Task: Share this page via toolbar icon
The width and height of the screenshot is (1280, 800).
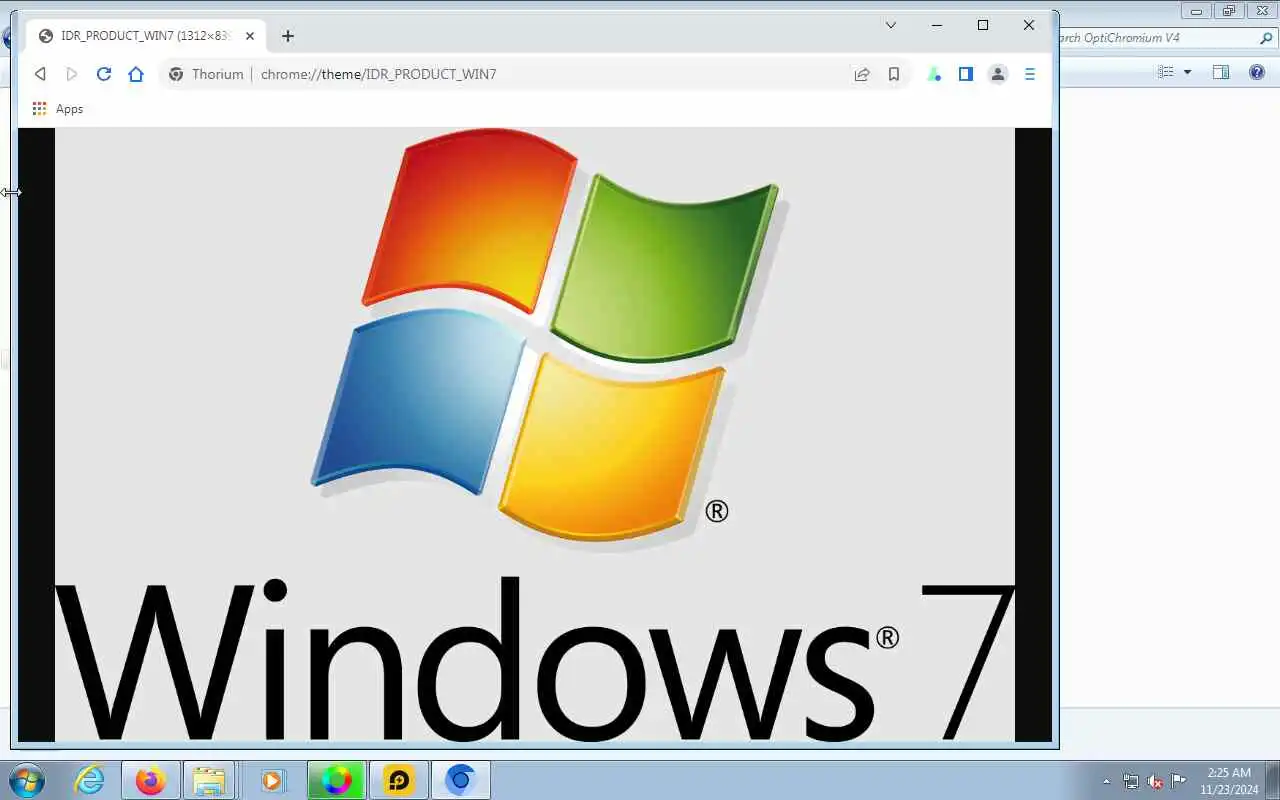Action: point(861,74)
